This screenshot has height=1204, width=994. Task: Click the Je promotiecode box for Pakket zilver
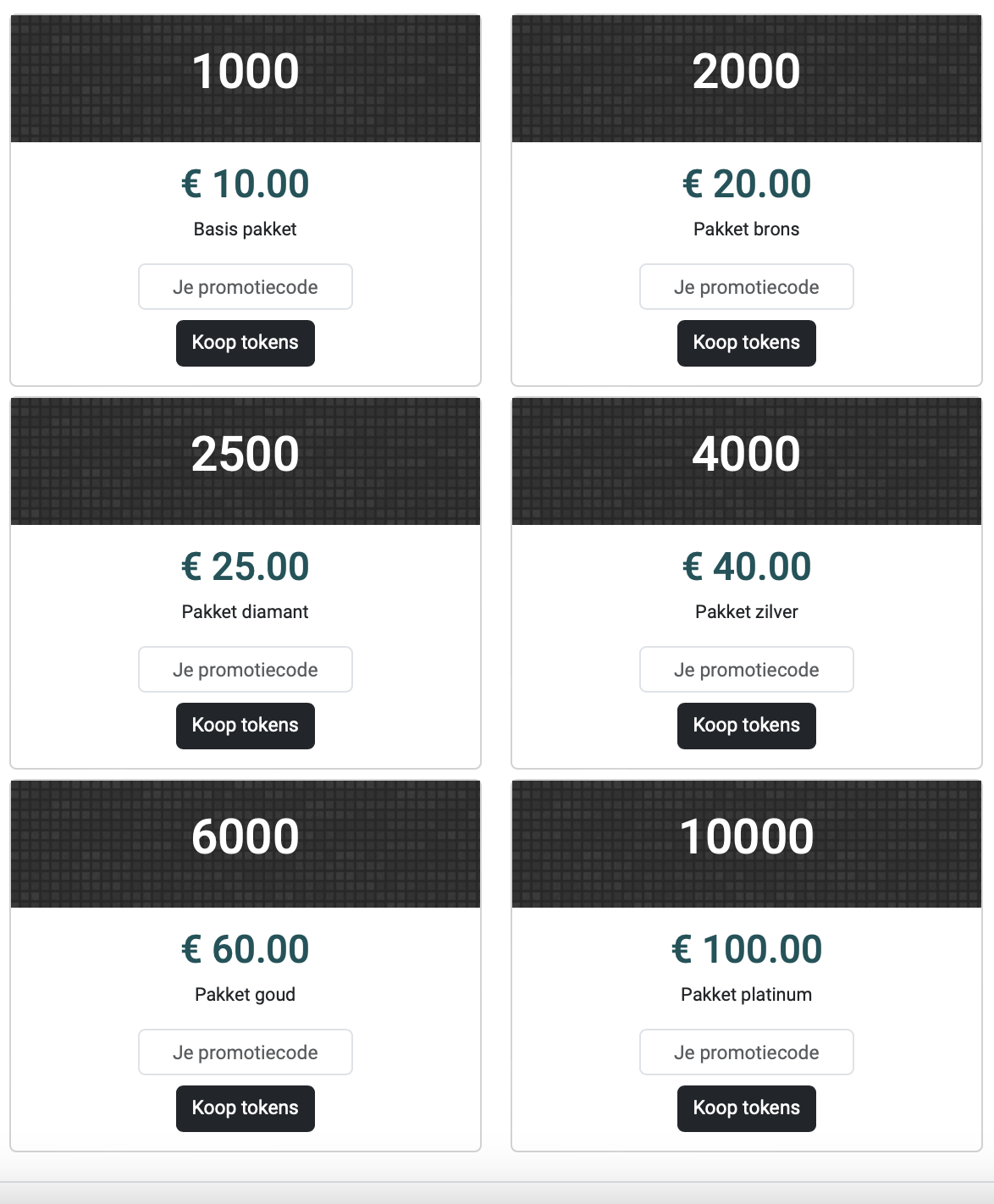746,670
